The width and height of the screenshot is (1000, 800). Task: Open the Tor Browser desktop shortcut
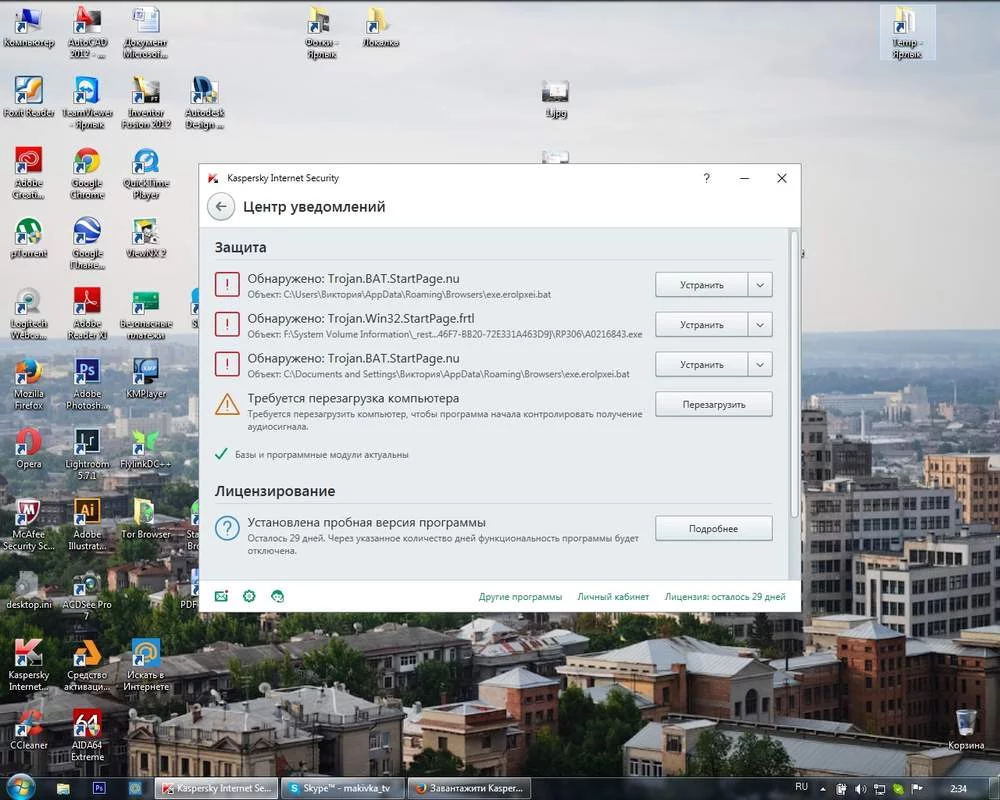pos(145,513)
